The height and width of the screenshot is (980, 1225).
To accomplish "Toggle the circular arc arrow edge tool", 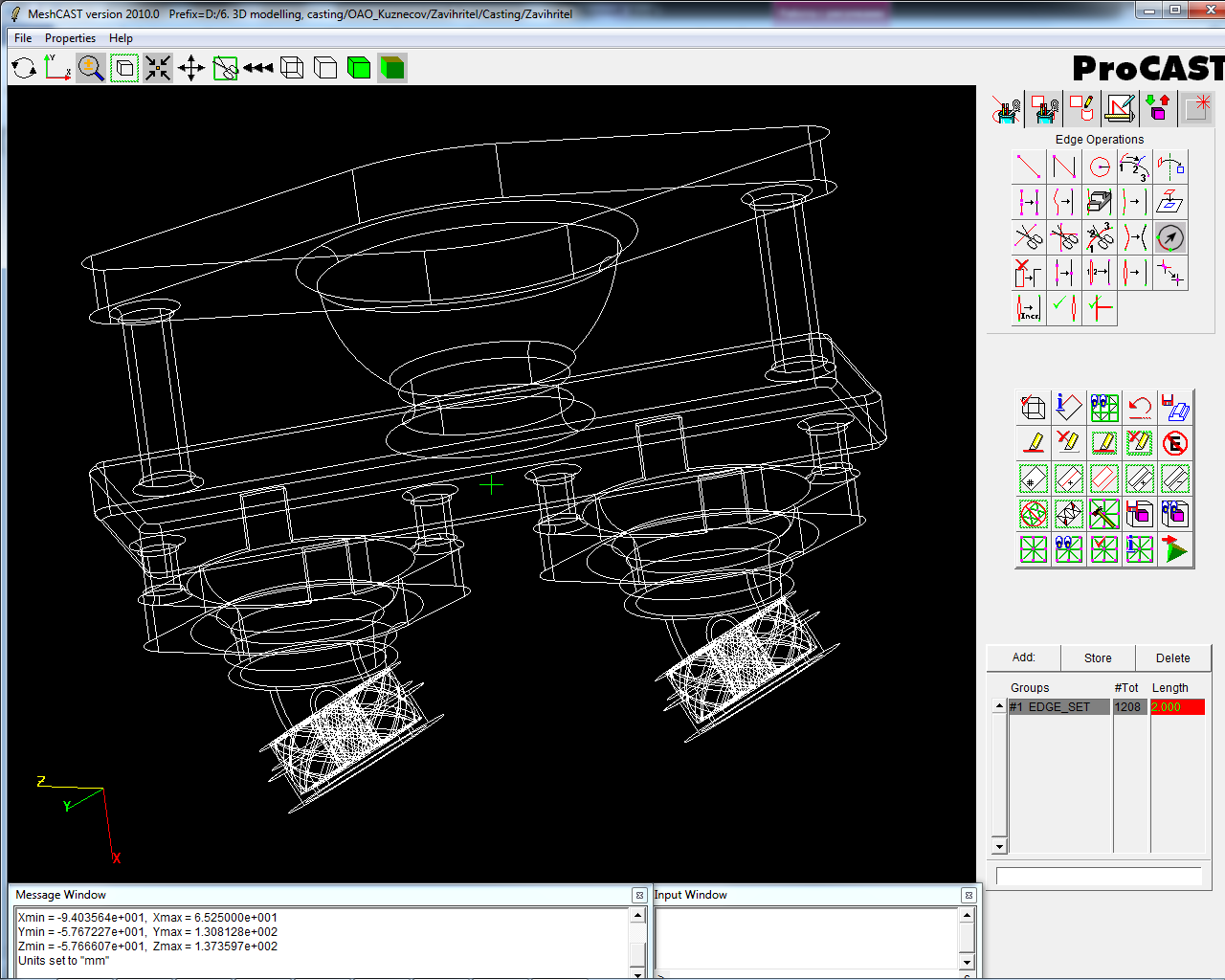I will pos(1170,237).
